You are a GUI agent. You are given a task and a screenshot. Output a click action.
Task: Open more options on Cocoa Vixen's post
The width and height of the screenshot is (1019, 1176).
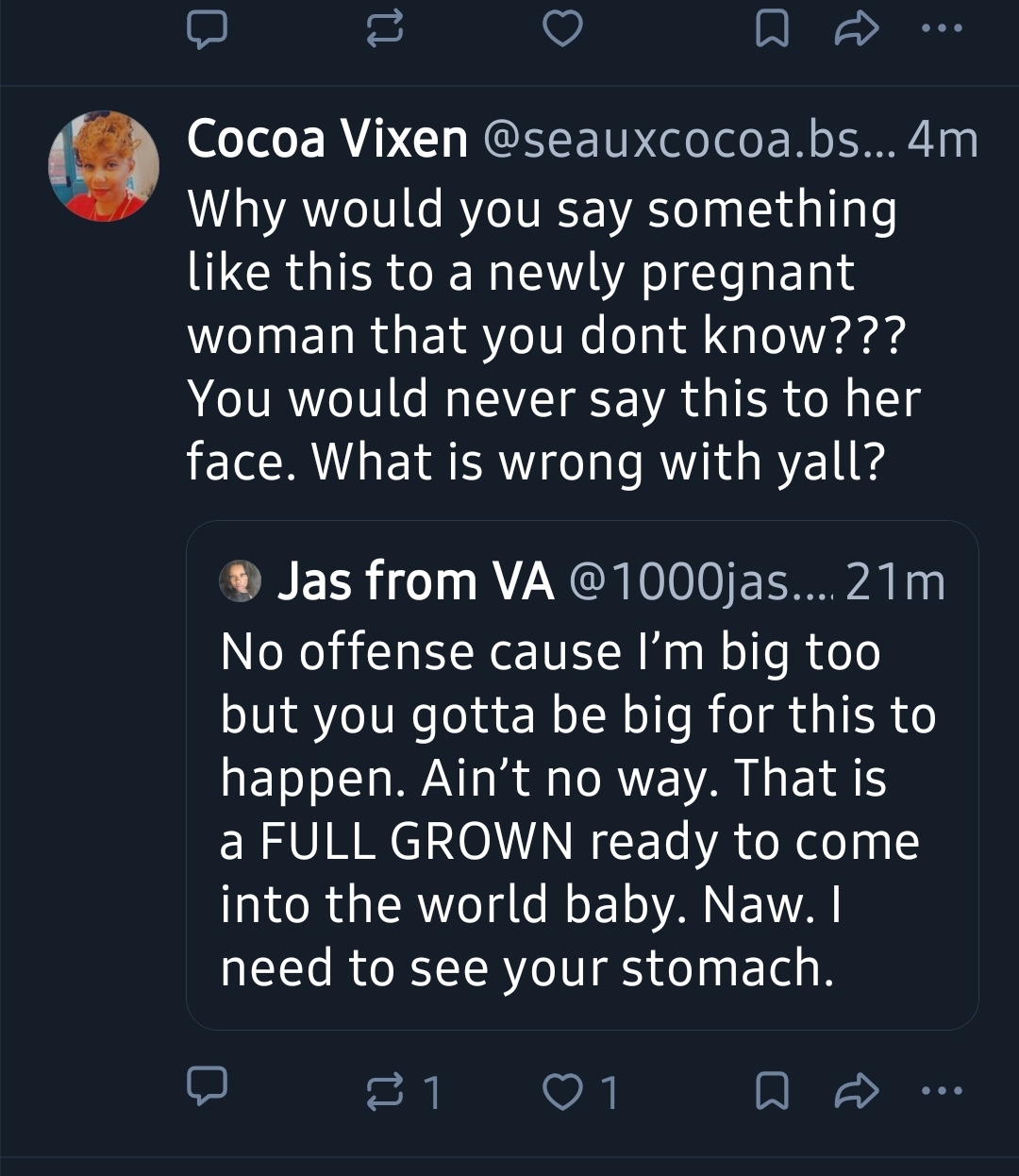point(942,1092)
